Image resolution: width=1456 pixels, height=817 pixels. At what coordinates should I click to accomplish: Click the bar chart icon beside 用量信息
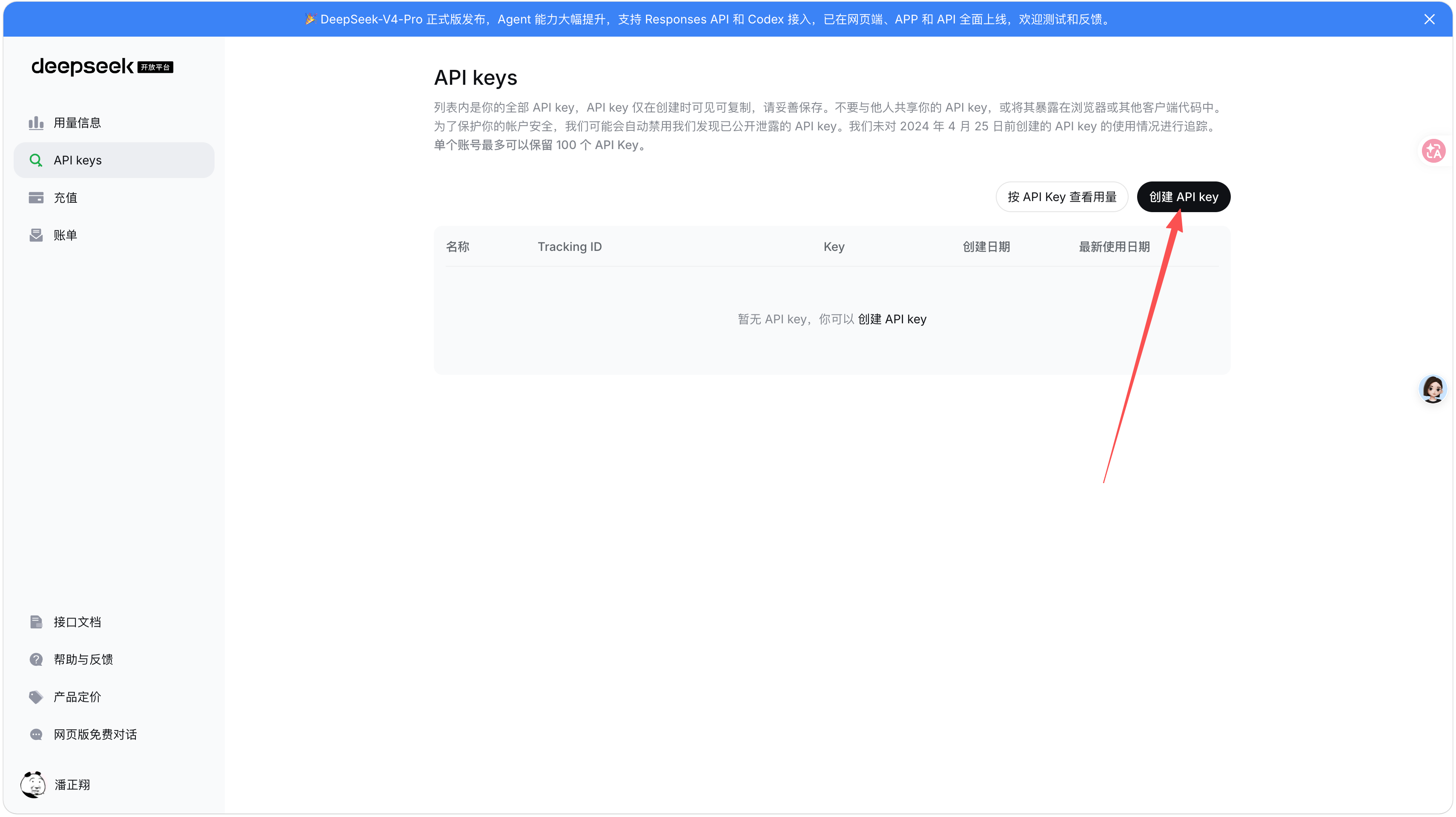(x=36, y=123)
